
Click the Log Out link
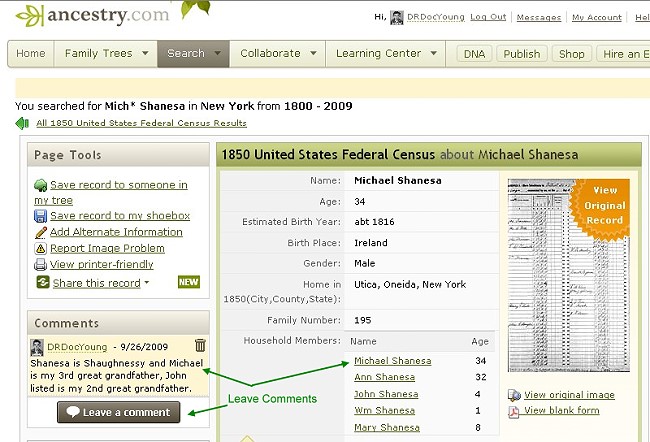tap(488, 17)
